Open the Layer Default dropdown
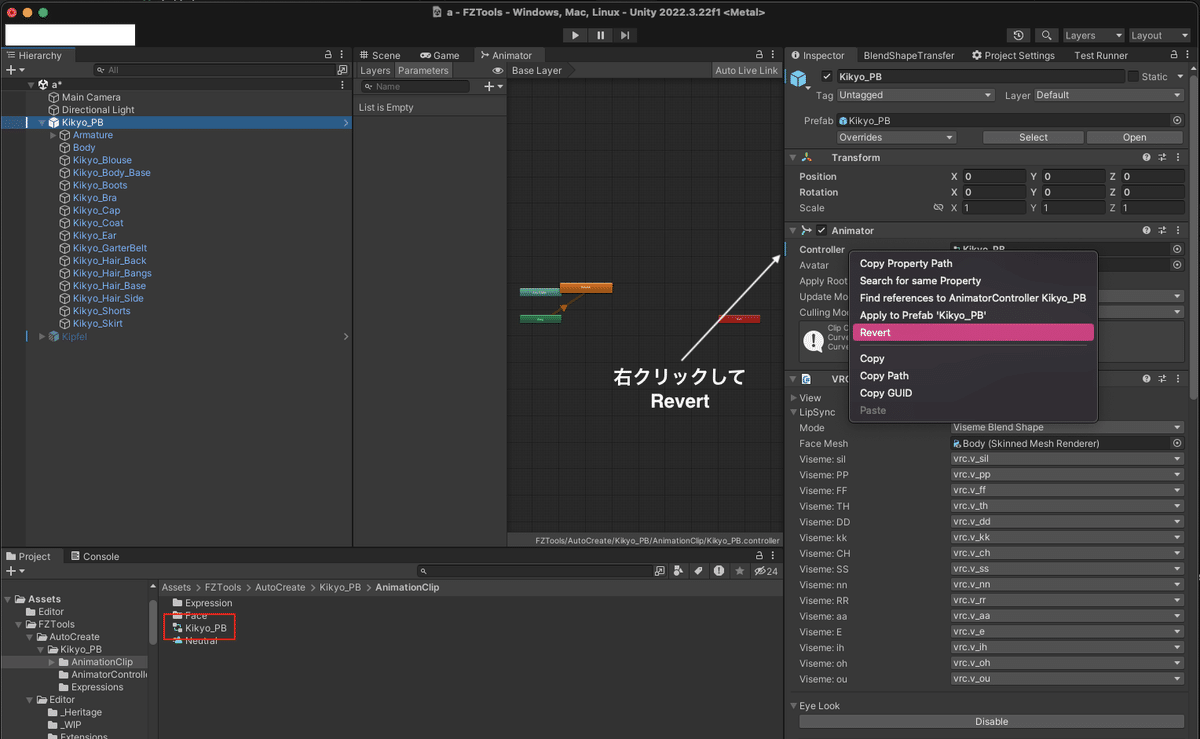Screen dimensions: 1200x739 coord(1108,95)
